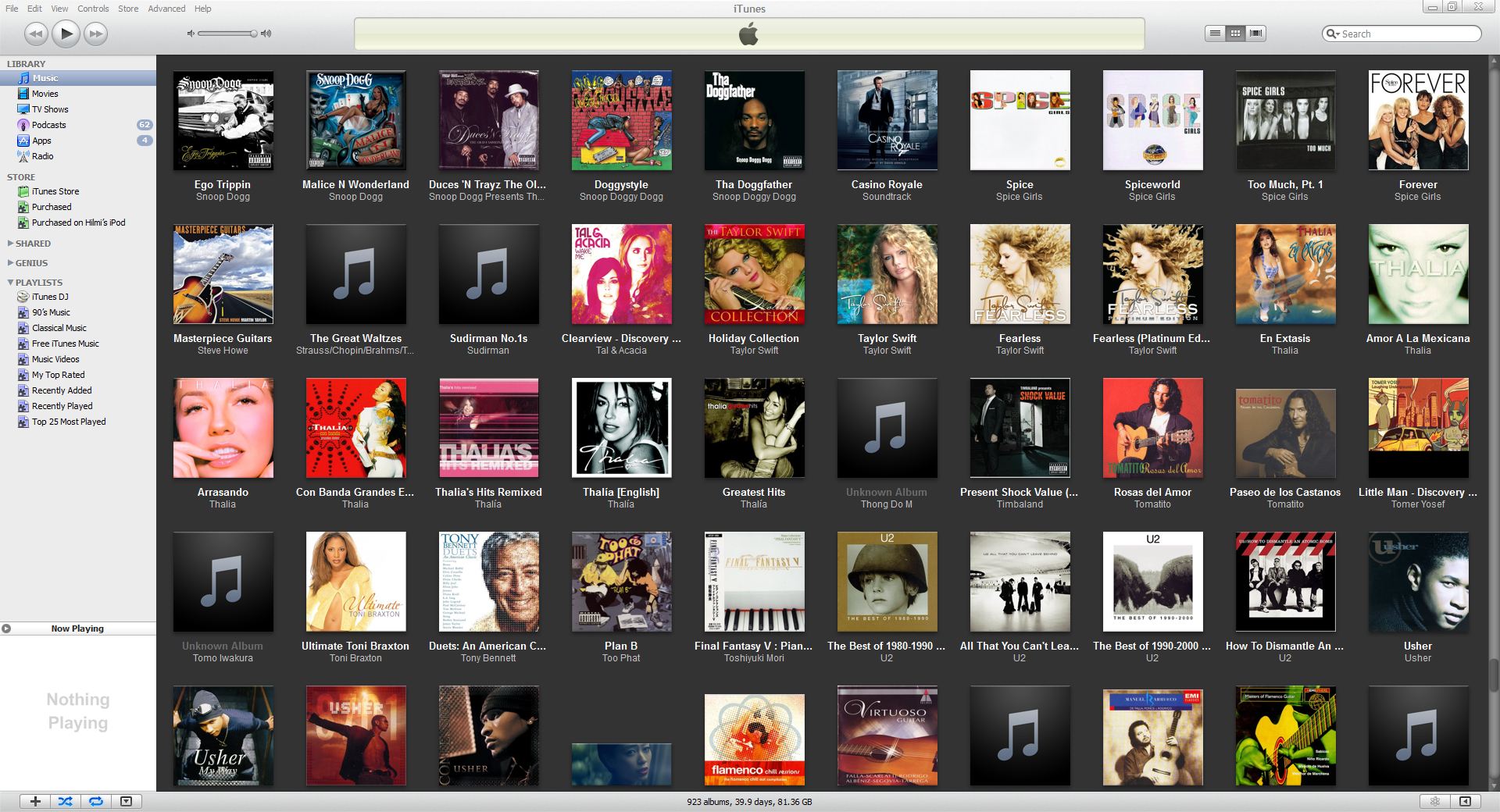Image resolution: width=1500 pixels, height=812 pixels.
Task: Open the search options magnifier dropdown
Action: [x=1332, y=34]
